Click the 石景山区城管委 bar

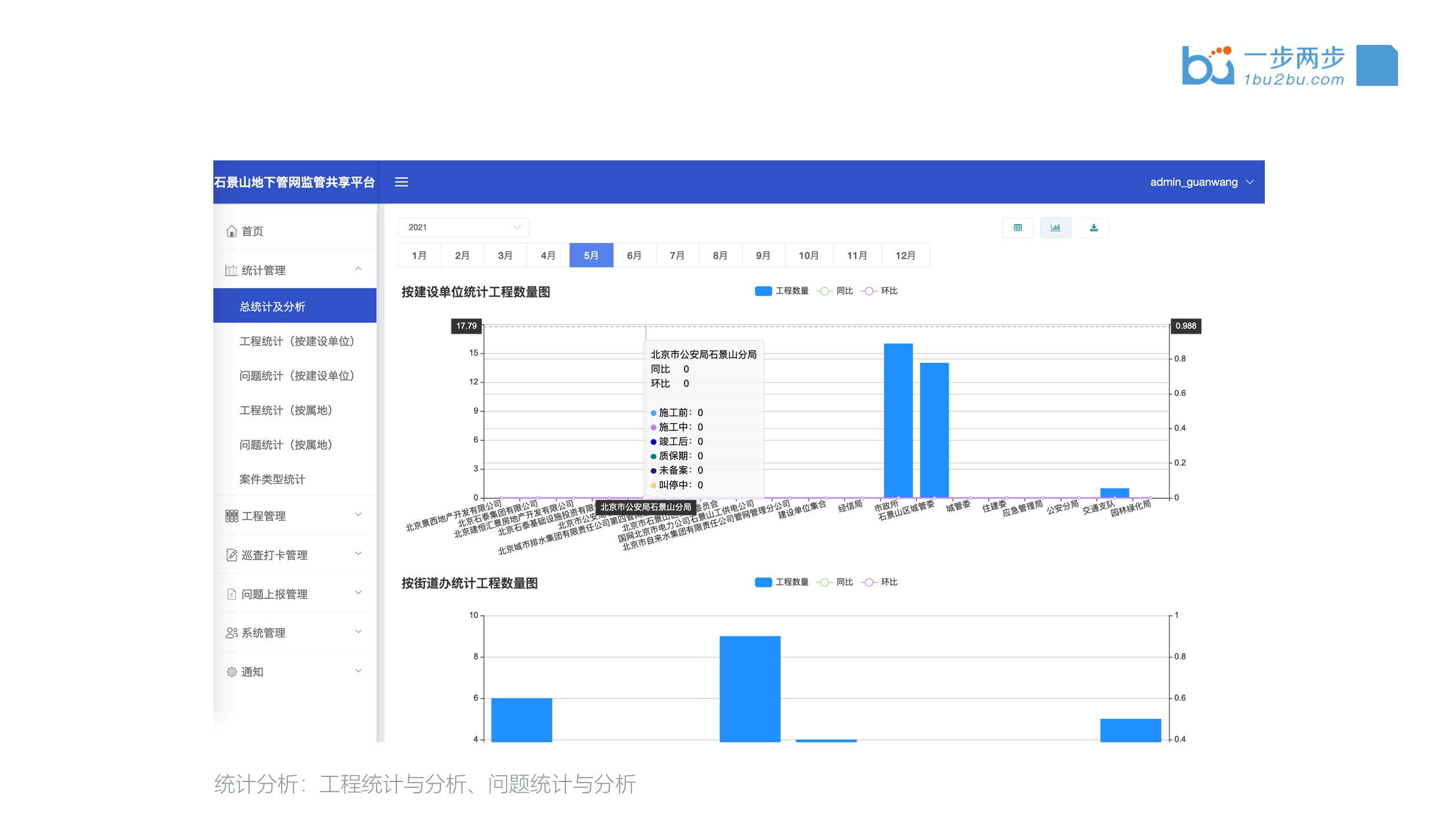pos(934,430)
